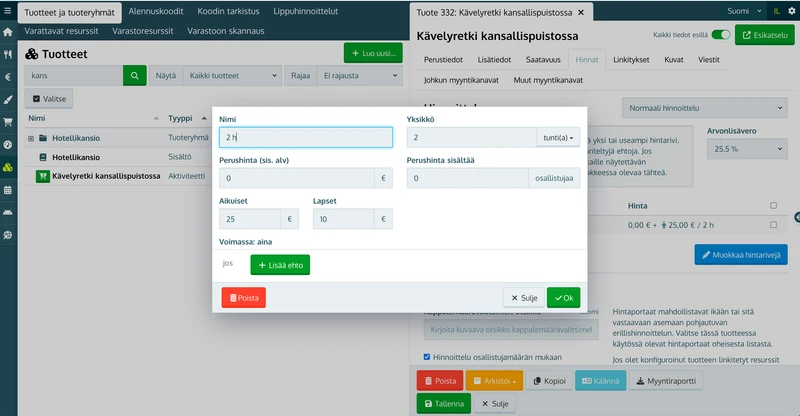Click Sulje button in dialog

[x=524, y=298]
